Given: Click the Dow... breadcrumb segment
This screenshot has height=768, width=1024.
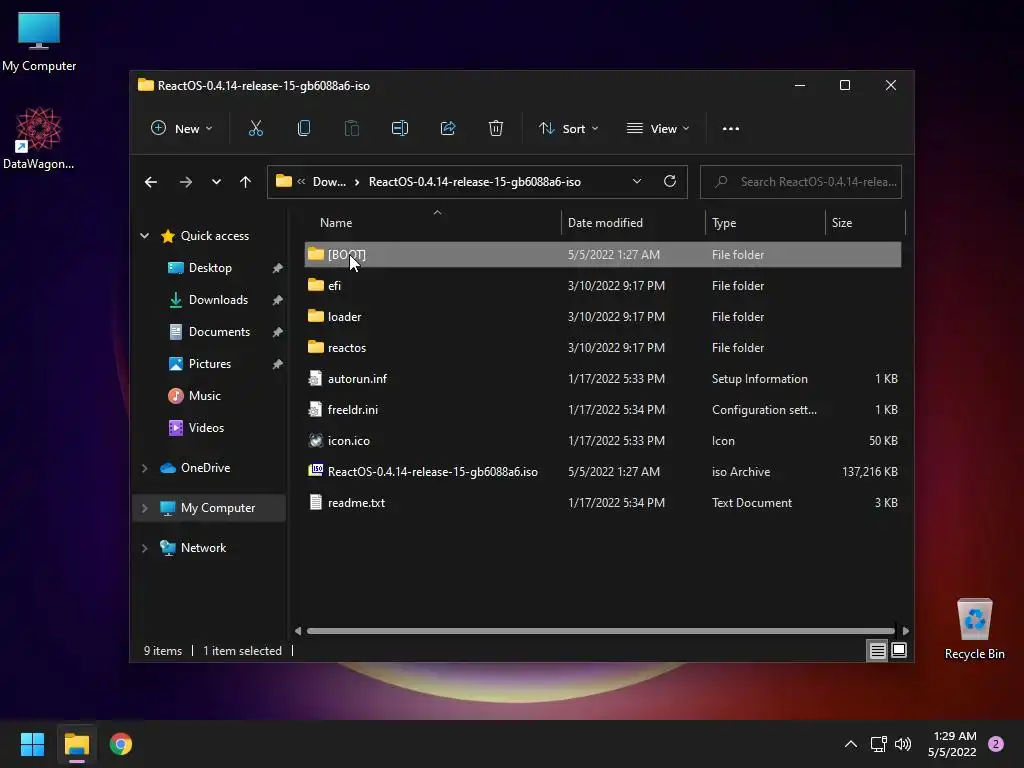Looking at the screenshot, I should (329, 182).
